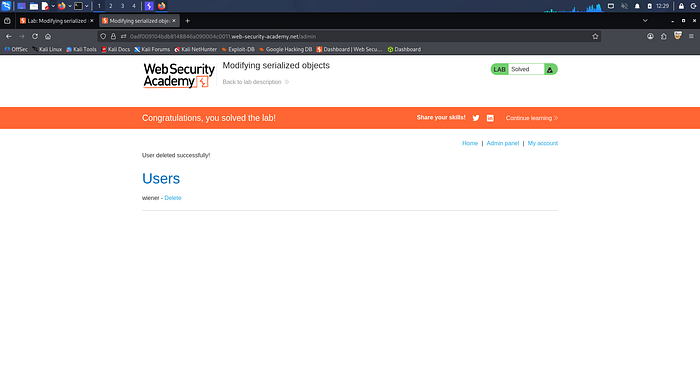
Task: Follow 'Back to lab description' link
Action: coord(256,82)
